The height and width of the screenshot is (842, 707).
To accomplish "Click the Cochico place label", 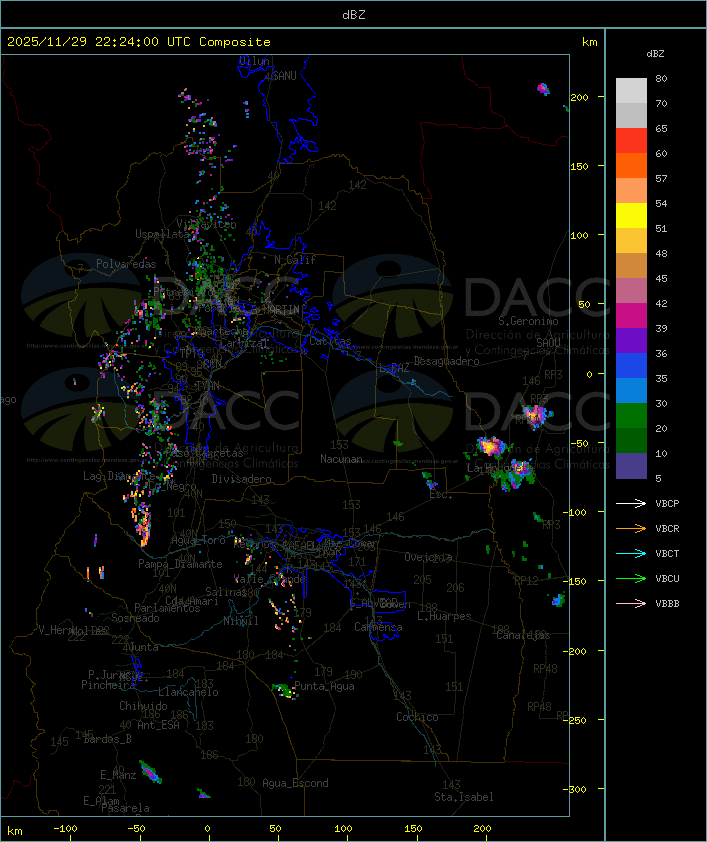I will tap(417, 717).
